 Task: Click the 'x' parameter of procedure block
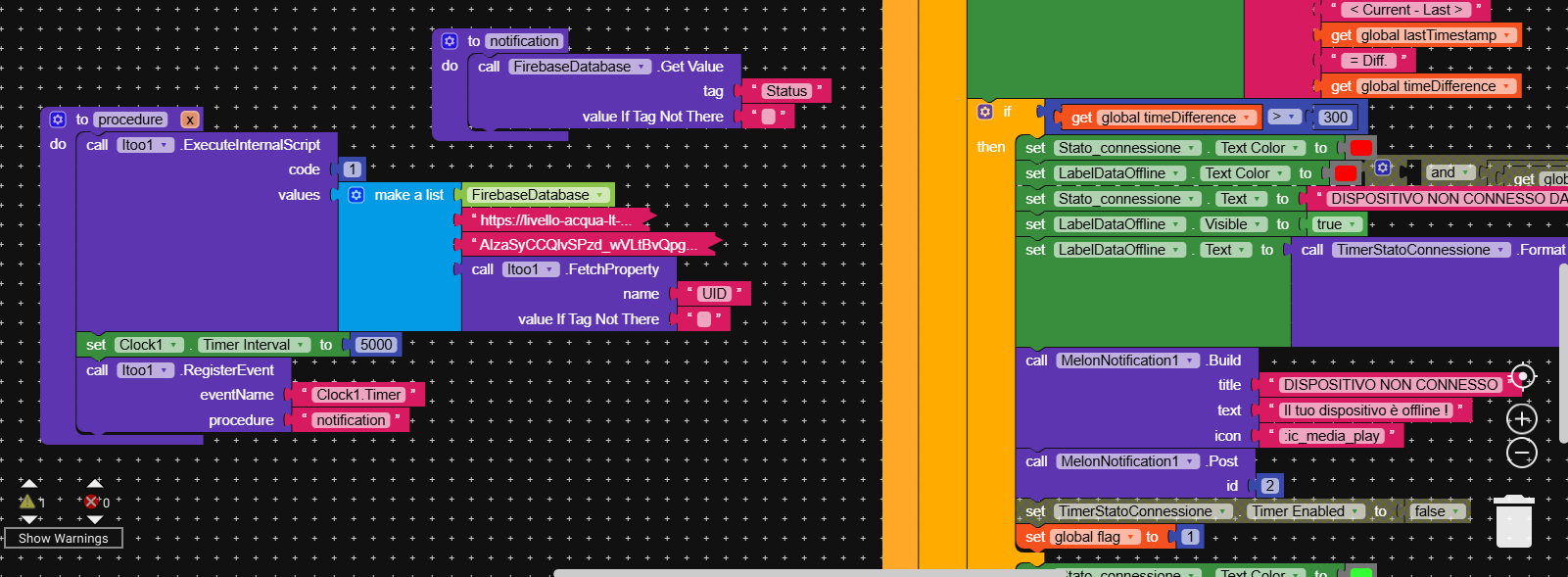[x=189, y=120]
